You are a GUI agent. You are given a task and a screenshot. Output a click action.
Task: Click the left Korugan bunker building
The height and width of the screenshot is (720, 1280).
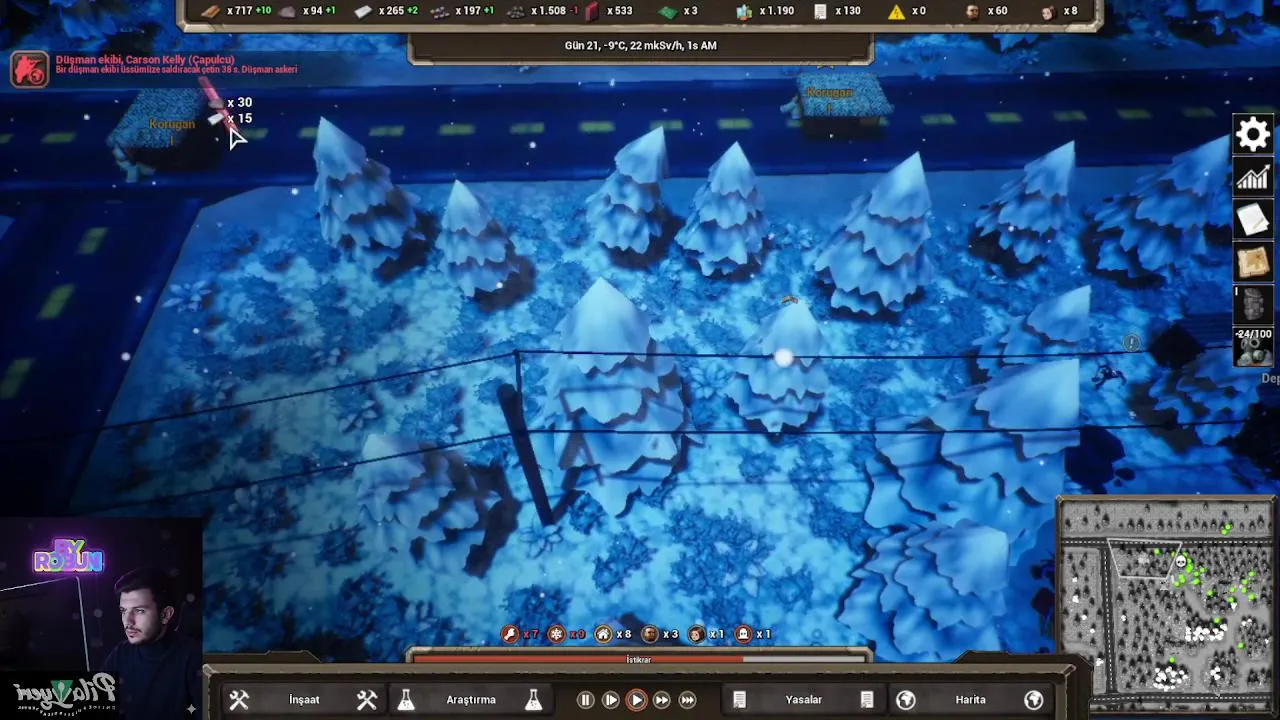164,130
